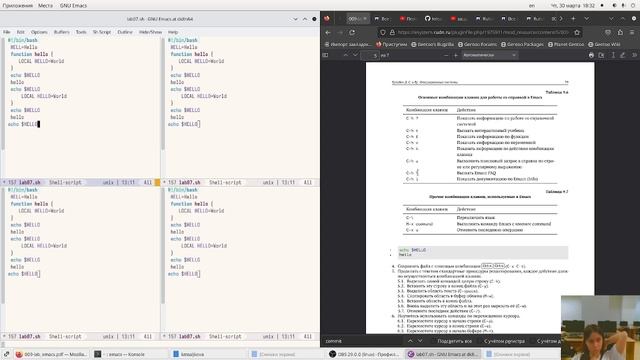Switch to lab07.sh GNU Emacs taskbar item
The height and width of the screenshot is (360, 640).
click(x=444, y=354)
